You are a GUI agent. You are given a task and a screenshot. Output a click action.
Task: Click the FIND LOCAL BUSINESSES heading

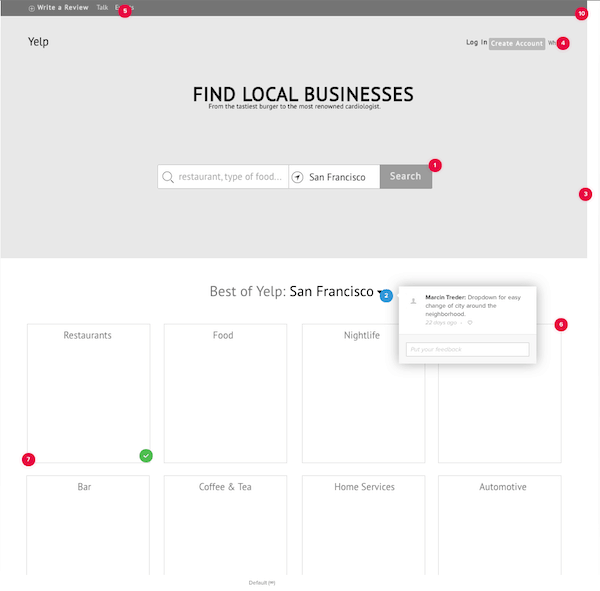[x=303, y=94]
